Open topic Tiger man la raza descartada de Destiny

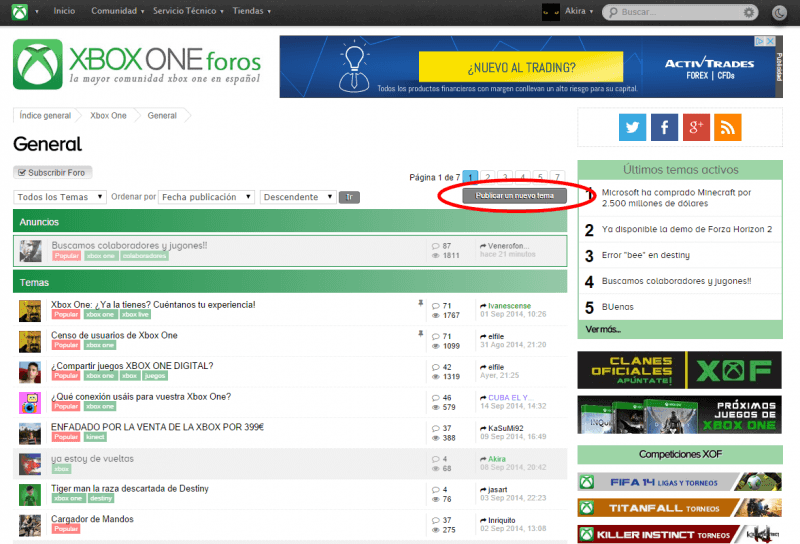point(130,488)
